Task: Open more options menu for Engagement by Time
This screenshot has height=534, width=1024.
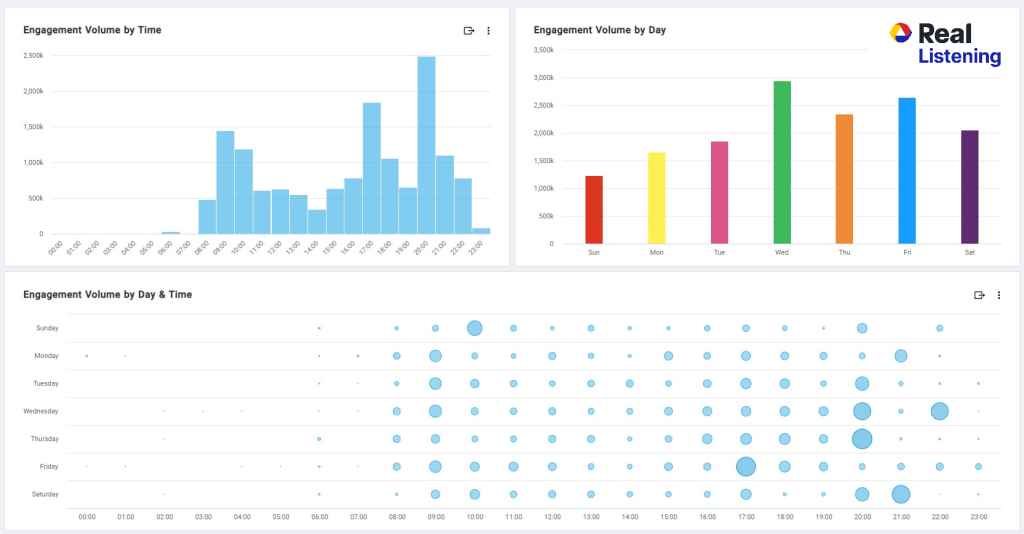Action: [488, 31]
